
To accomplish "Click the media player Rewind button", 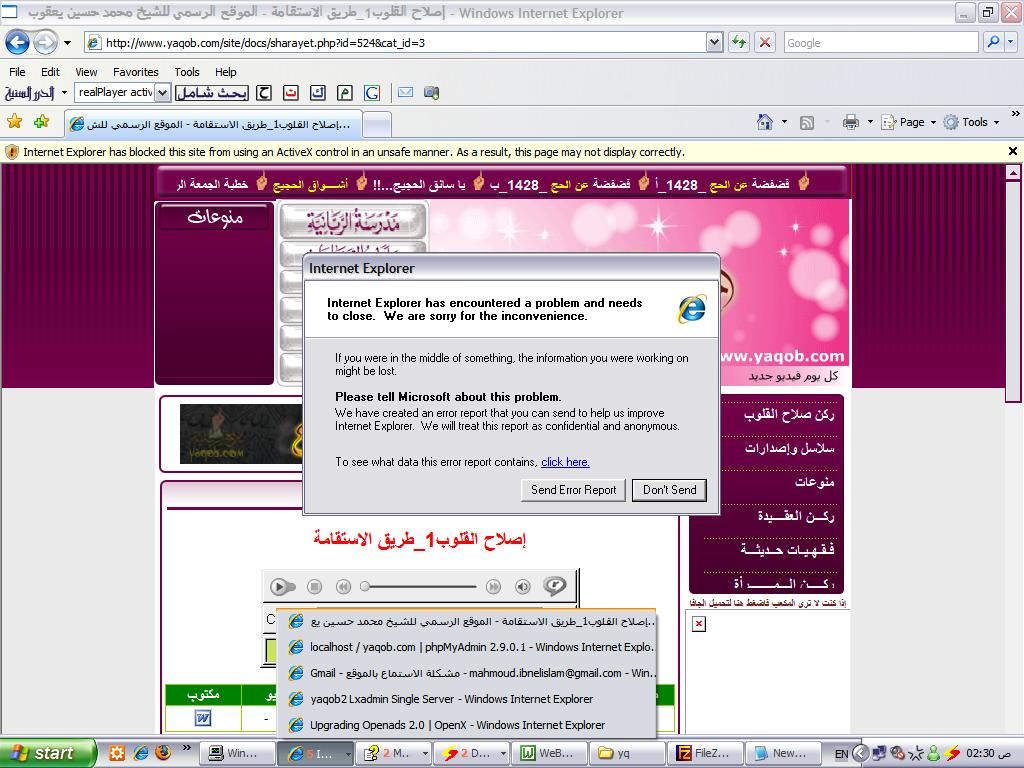I will pos(344,586).
